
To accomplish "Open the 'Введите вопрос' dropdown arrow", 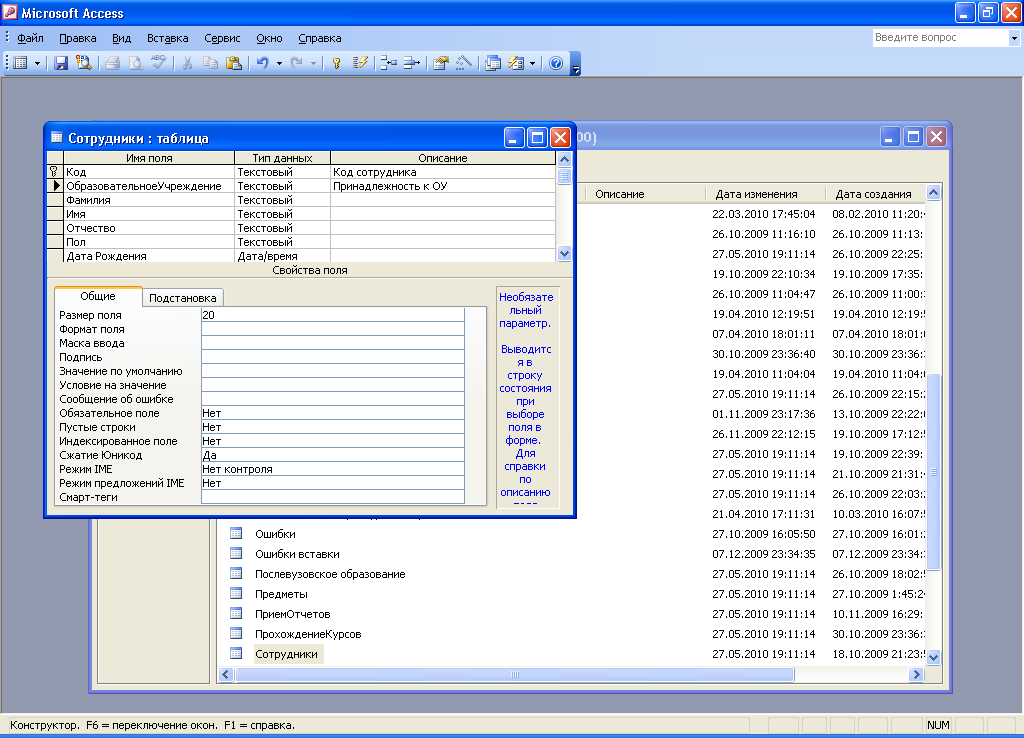I will [x=1014, y=38].
